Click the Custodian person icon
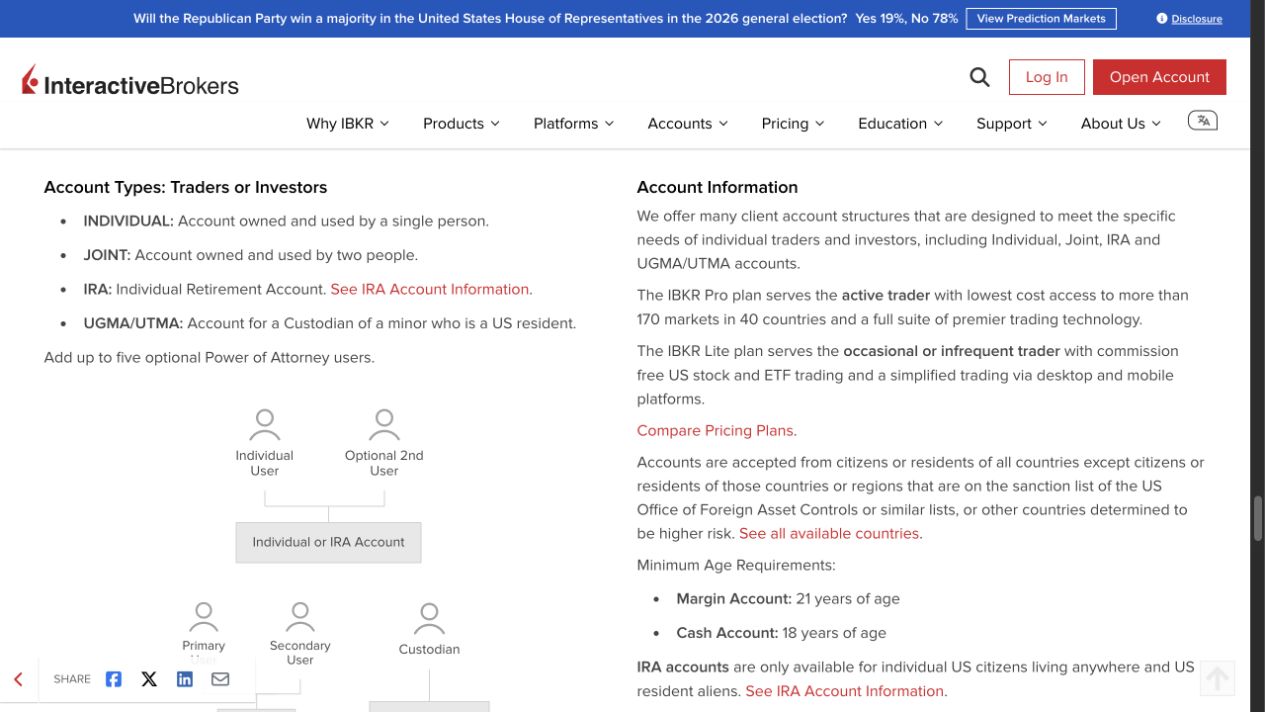This screenshot has width=1265, height=712. [429, 619]
